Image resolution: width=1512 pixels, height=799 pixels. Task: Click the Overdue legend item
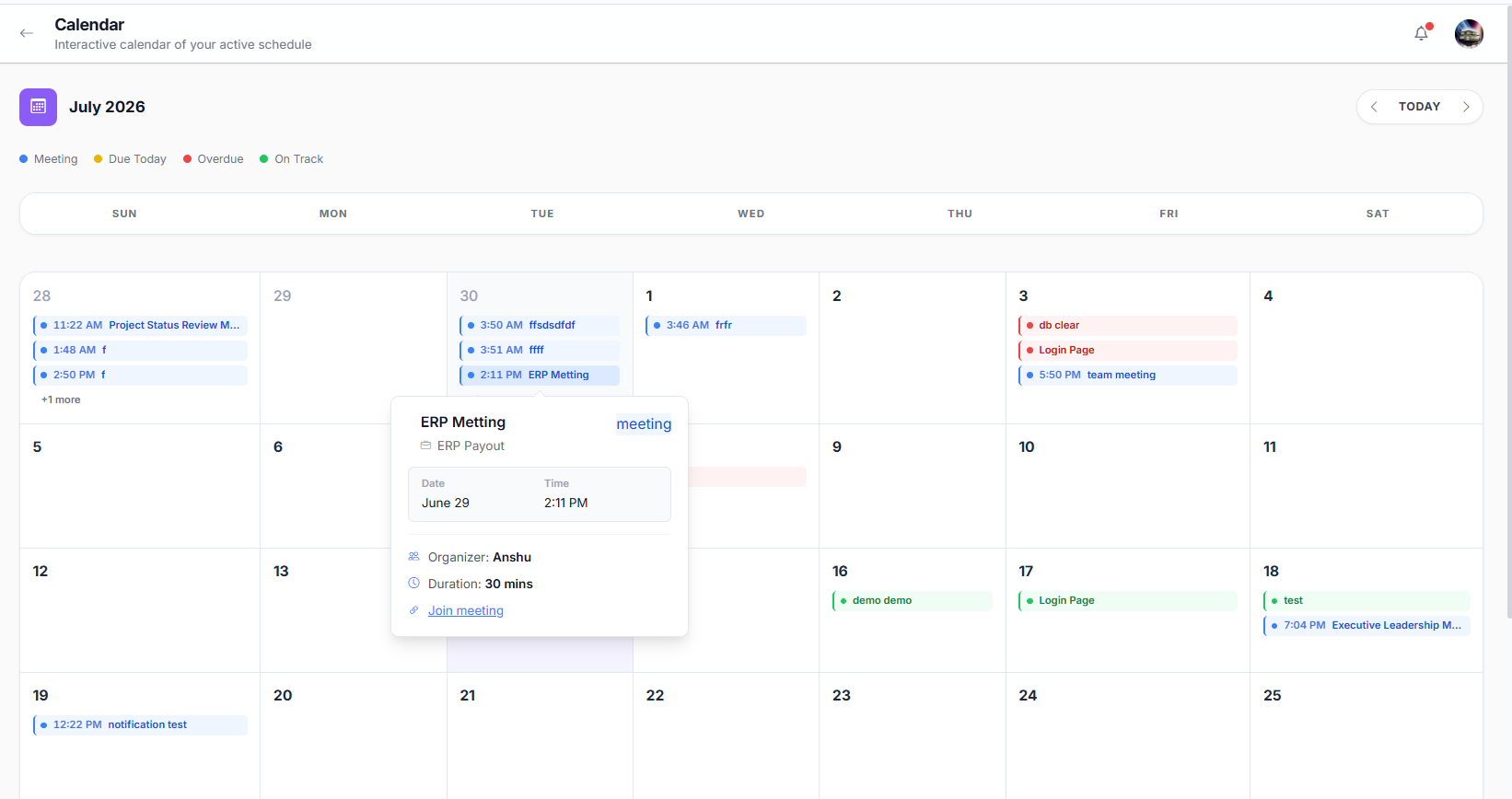[x=214, y=159]
